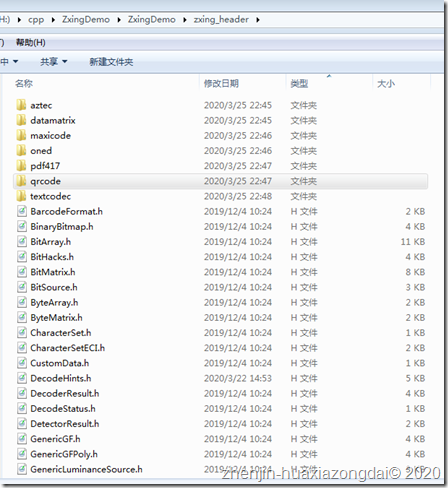Select the textcodec folder icon
Image resolution: width=448 pixels, height=488 pixels.
[21, 196]
